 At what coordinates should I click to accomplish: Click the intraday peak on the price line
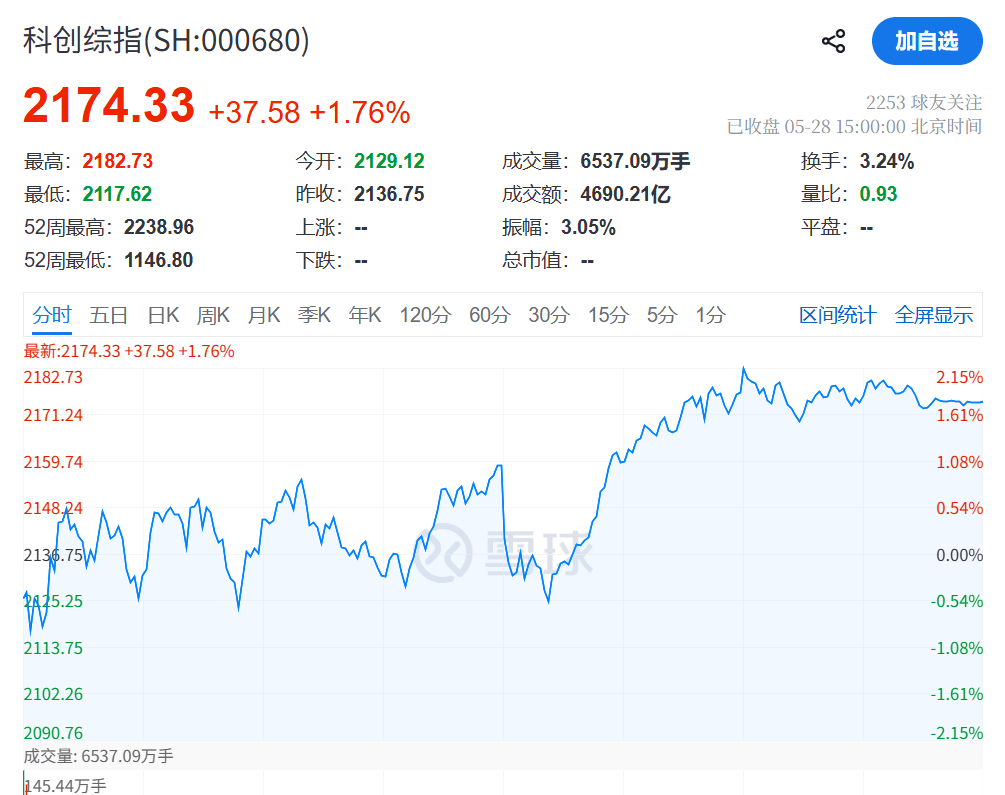(x=743, y=369)
